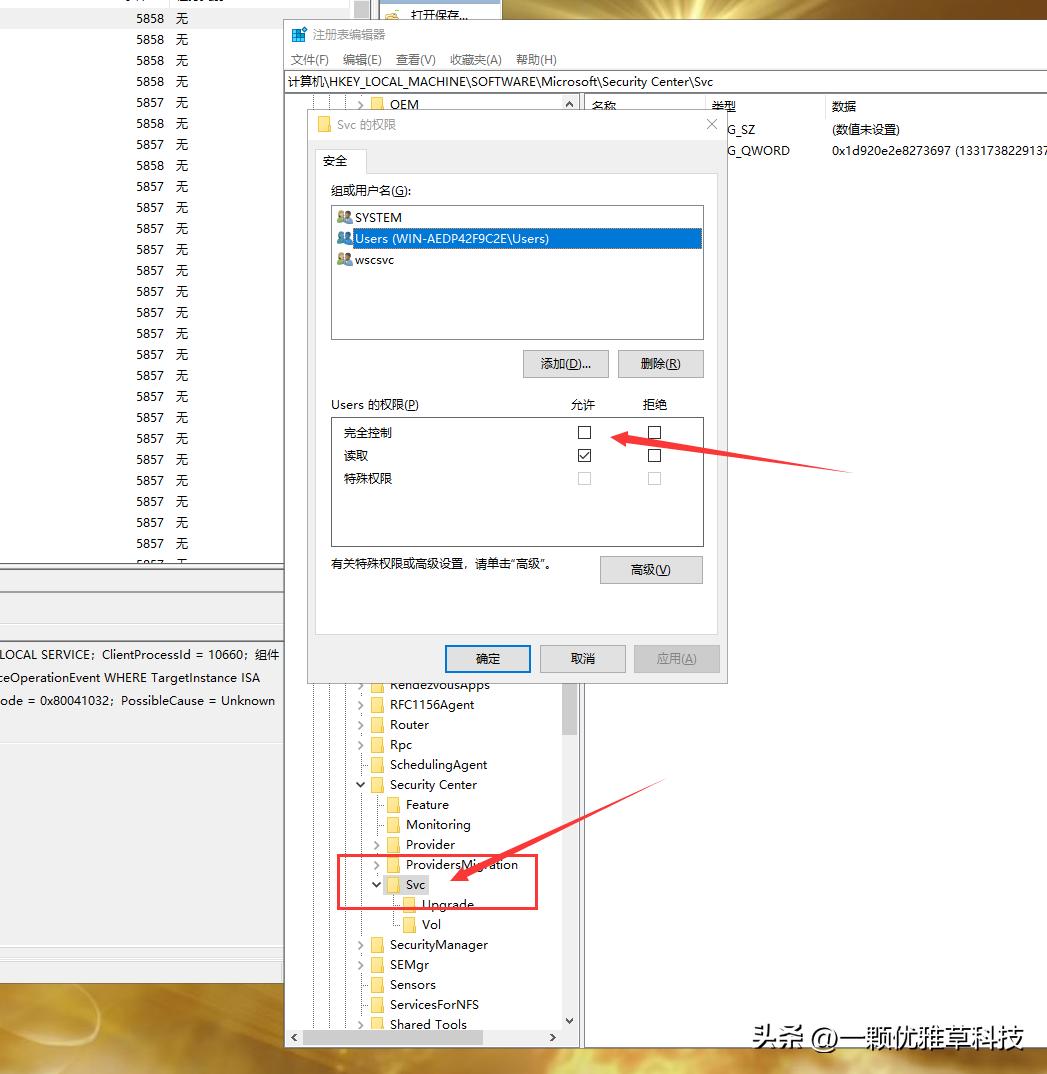Image resolution: width=1047 pixels, height=1074 pixels.
Task: Check the 完全控制 deny checkbox
Action: coord(654,432)
